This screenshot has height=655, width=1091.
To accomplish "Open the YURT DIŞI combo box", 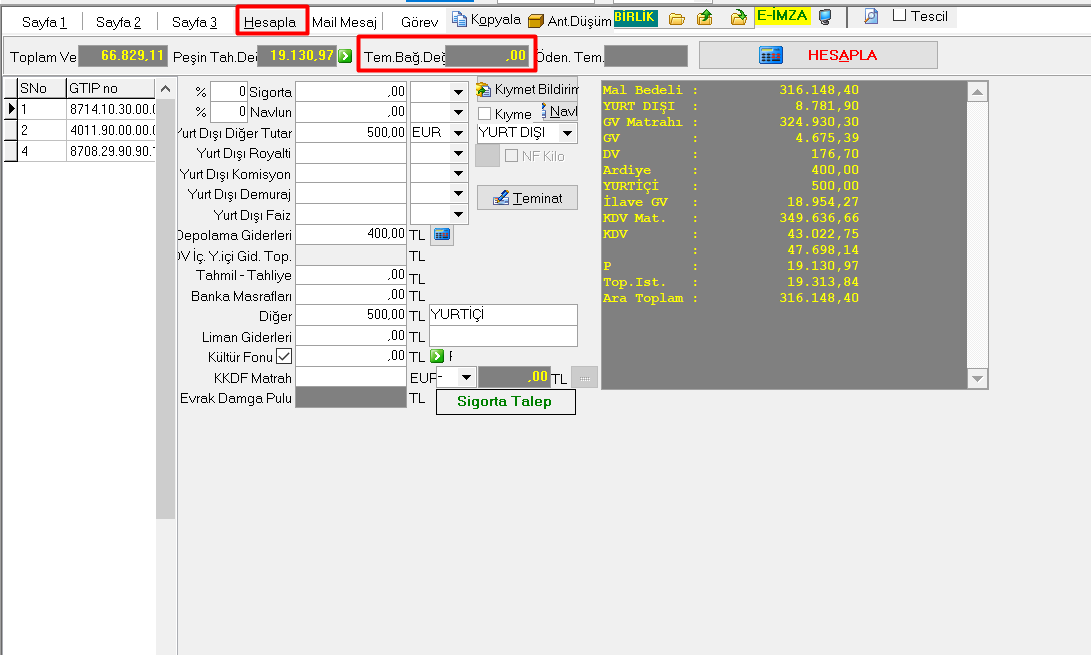I will click(x=568, y=133).
